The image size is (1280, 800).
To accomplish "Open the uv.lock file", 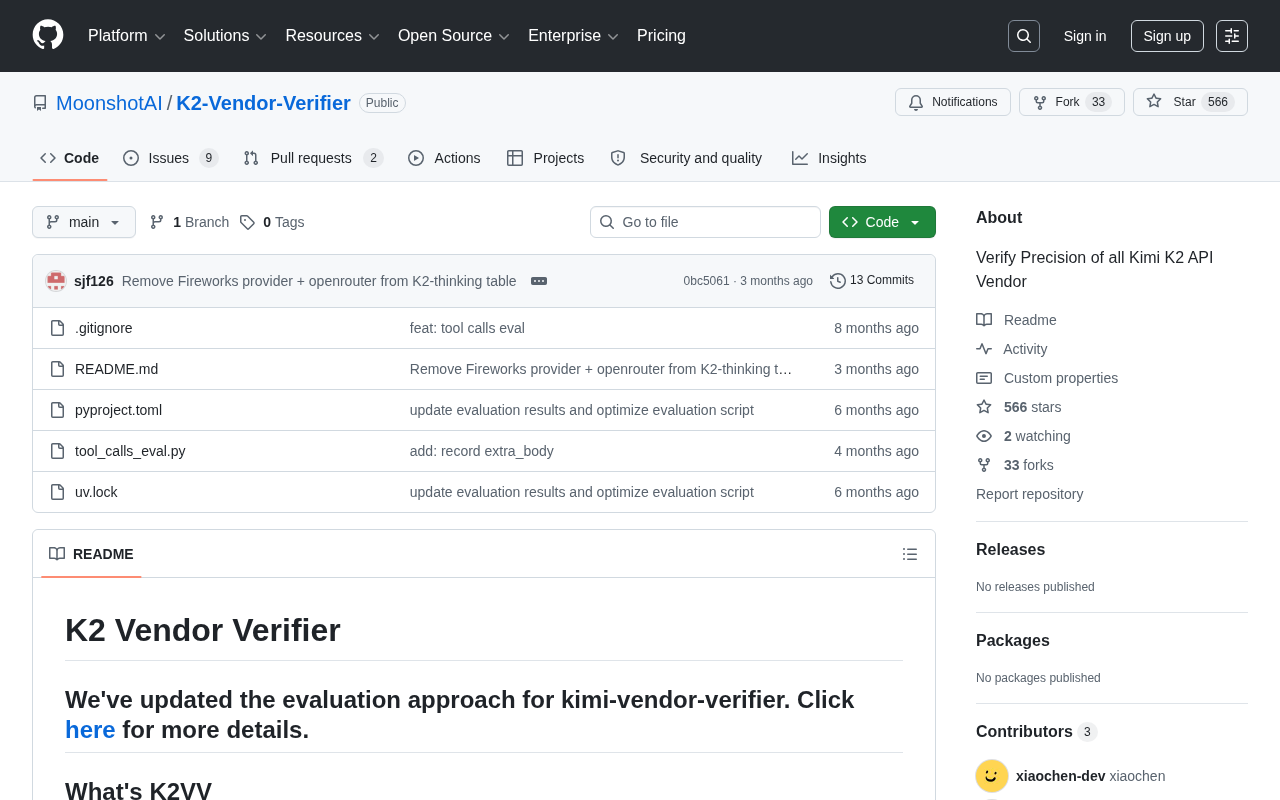I will [96, 492].
